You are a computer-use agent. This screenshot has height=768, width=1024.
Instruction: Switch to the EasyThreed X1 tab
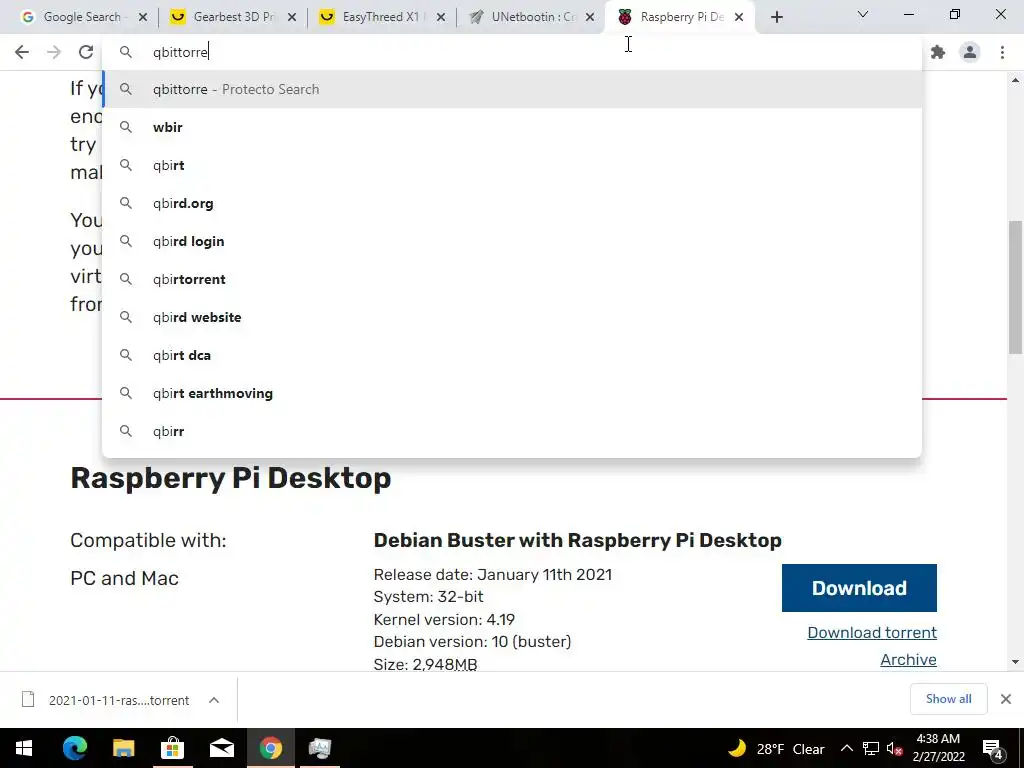pos(372,17)
